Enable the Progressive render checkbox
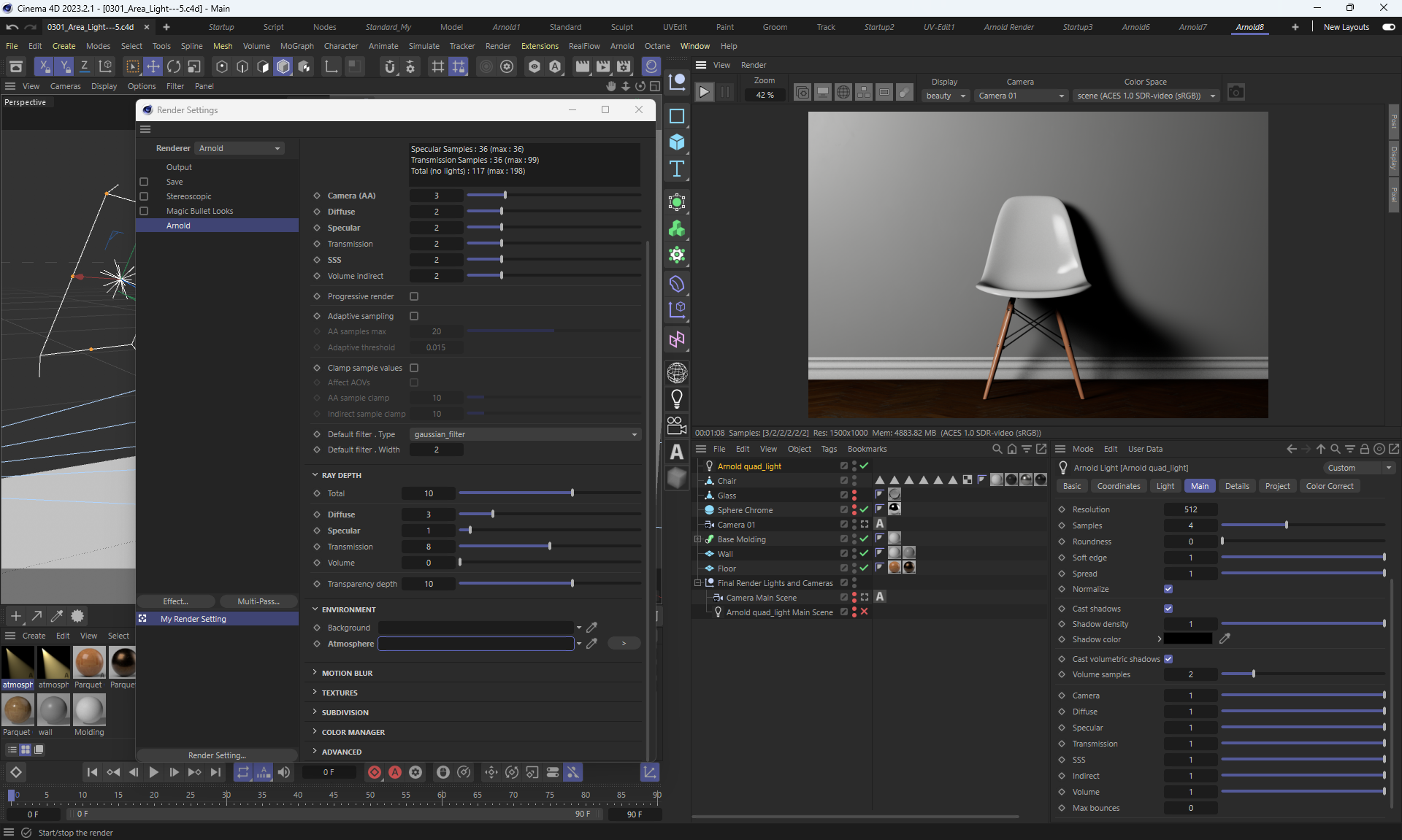 coord(414,296)
